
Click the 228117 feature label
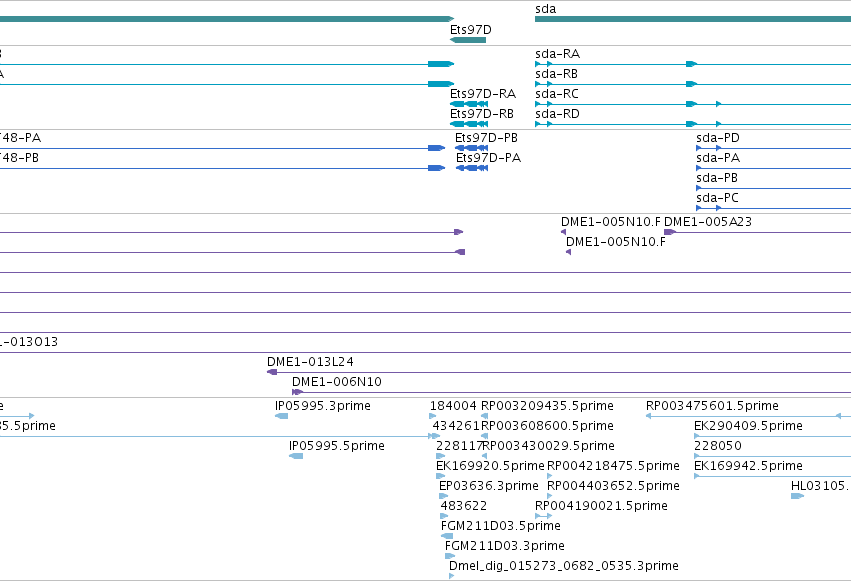(460, 446)
